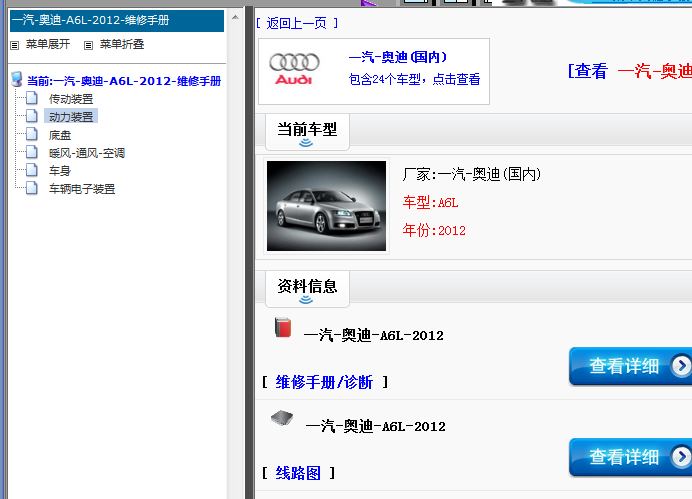The width and height of the screenshot is (692, 499).
Task: Click 菜单展开 to expand all menus
Action: coord(48,44)
